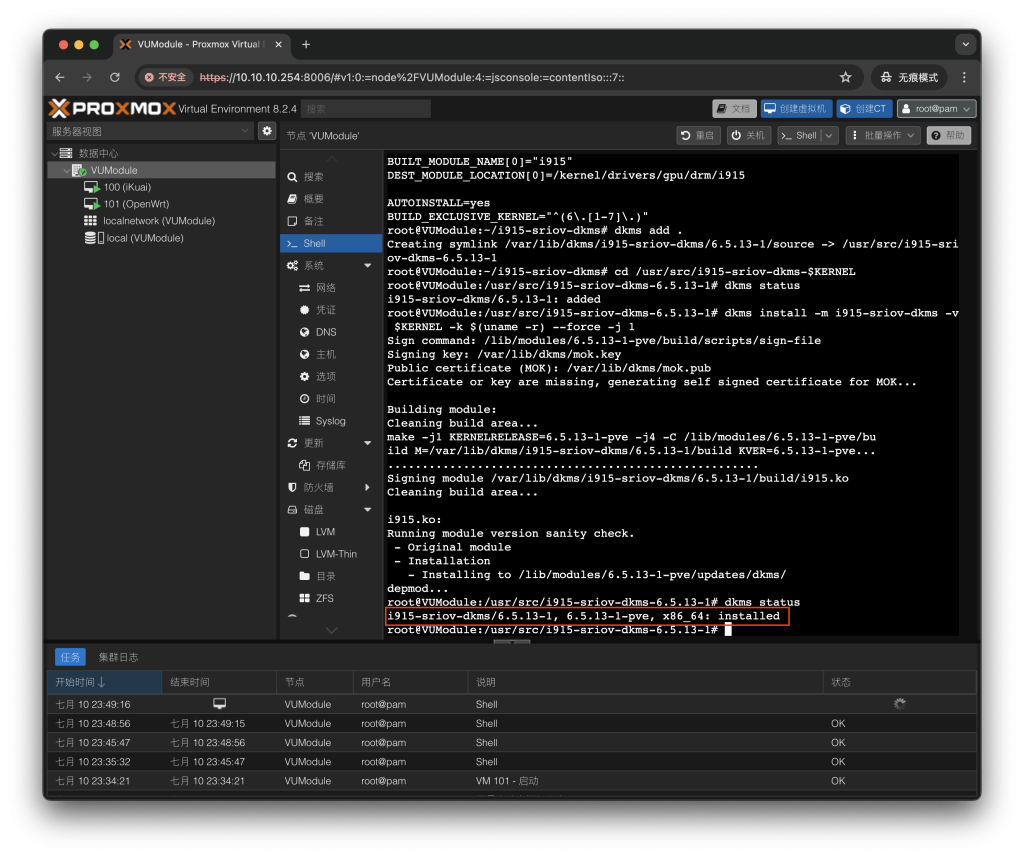Bookmark this page with the star icon
The height and width of the screenshot is (857, 1024).
[x=845, y=77]
